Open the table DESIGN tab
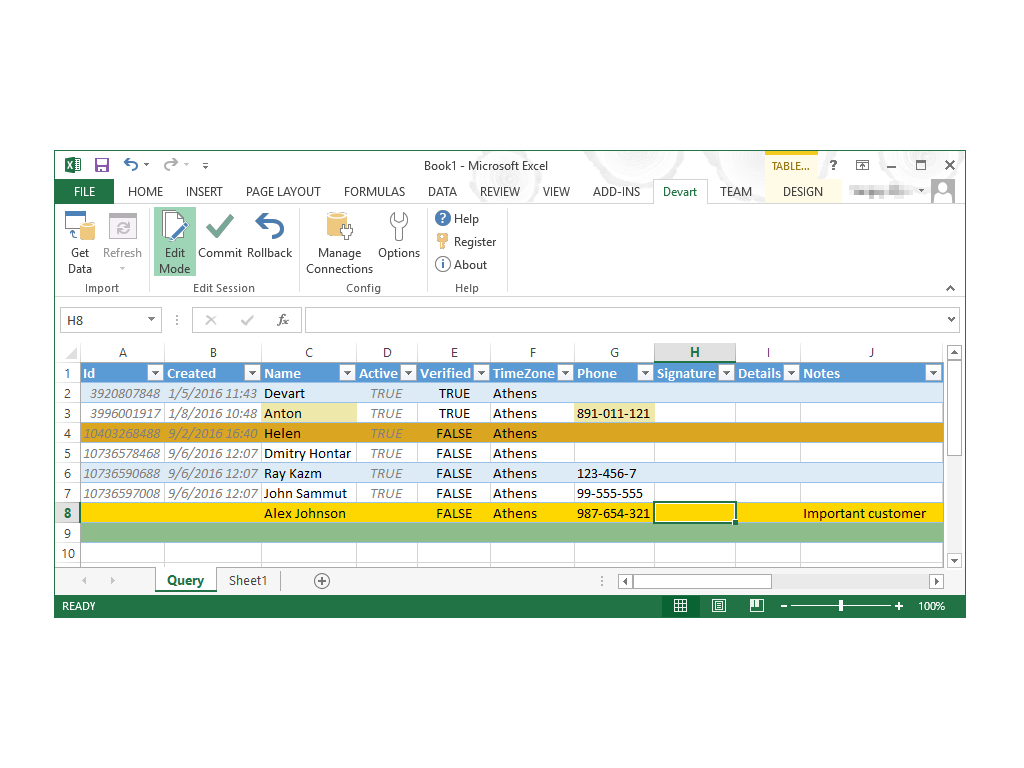1024x768 pixels. coord(803,191)
